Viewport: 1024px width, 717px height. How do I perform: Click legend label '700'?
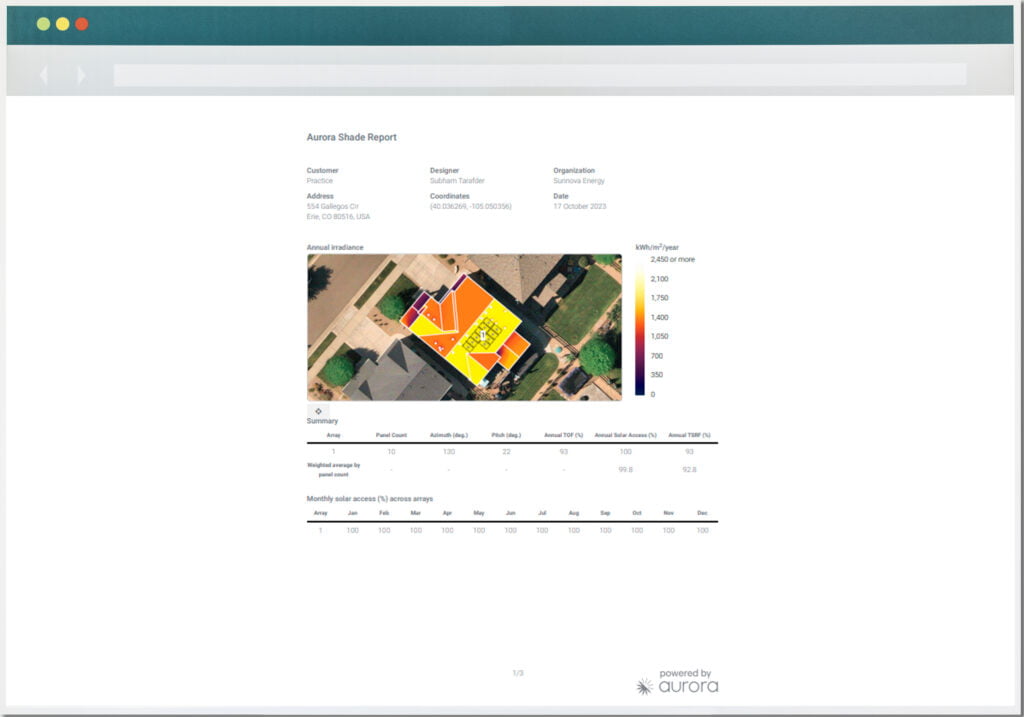(657, 356)
